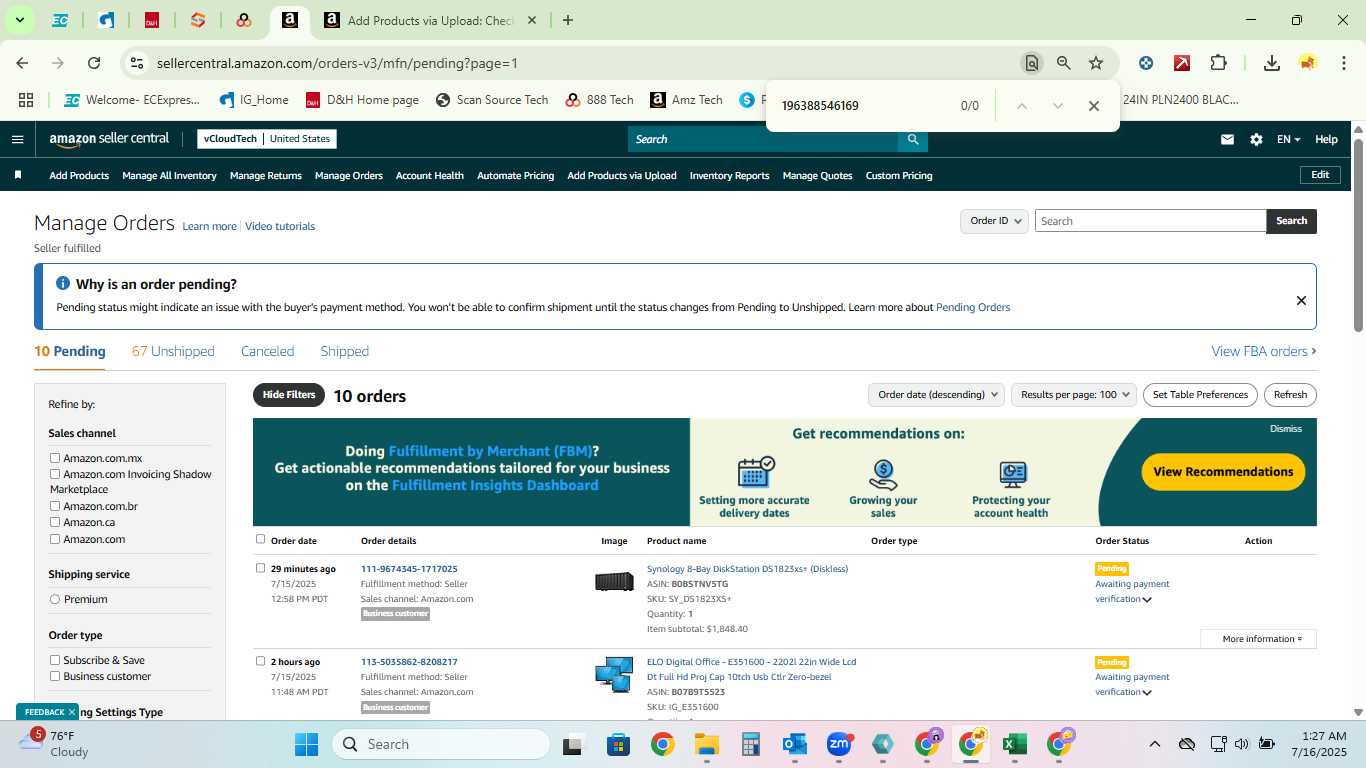Screen dimensions: 1366x768
Task: Click the View Recommendations button
Action: click(1223, 472)
